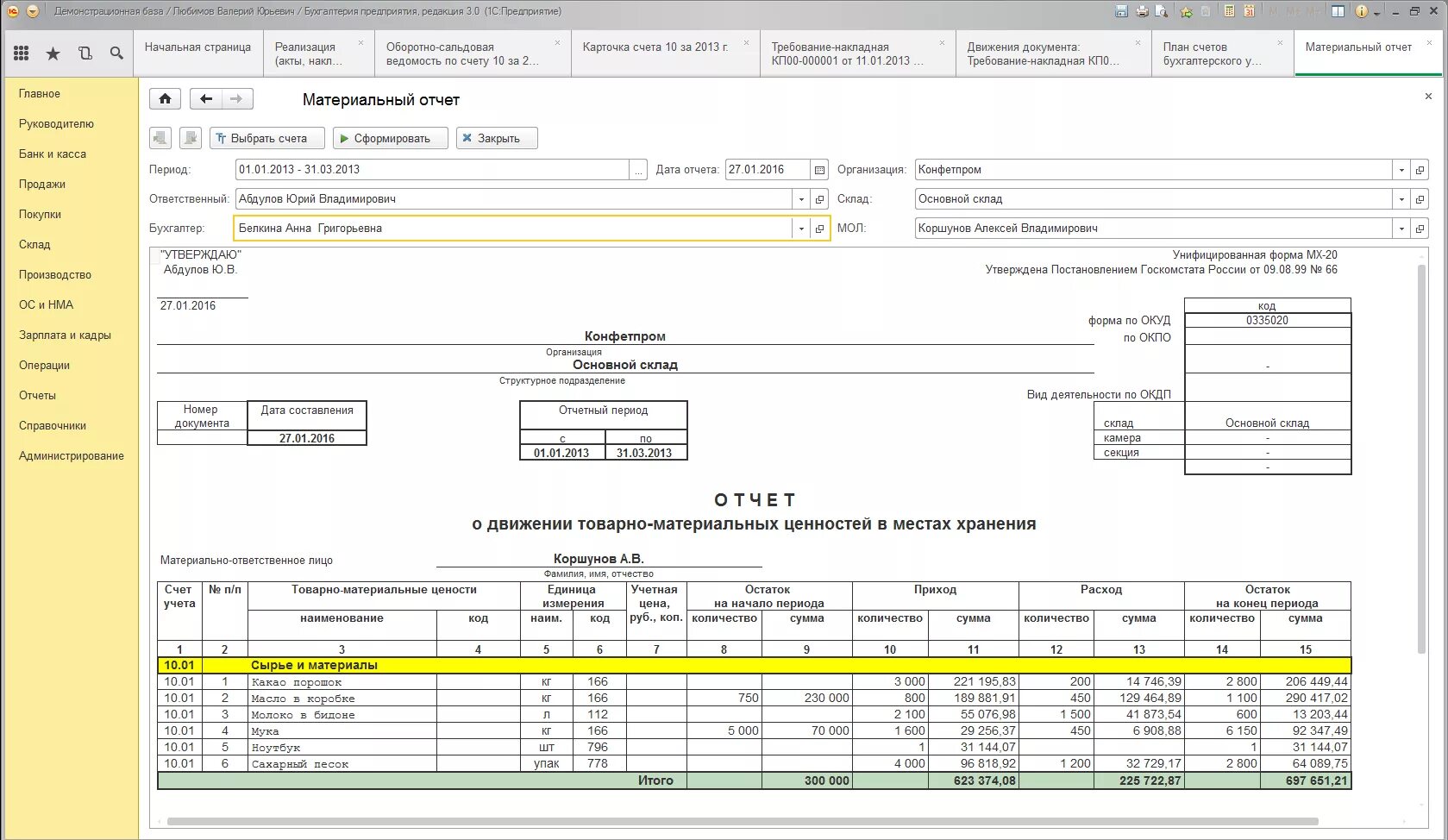Open the Банк и касса section

[53, 154]
